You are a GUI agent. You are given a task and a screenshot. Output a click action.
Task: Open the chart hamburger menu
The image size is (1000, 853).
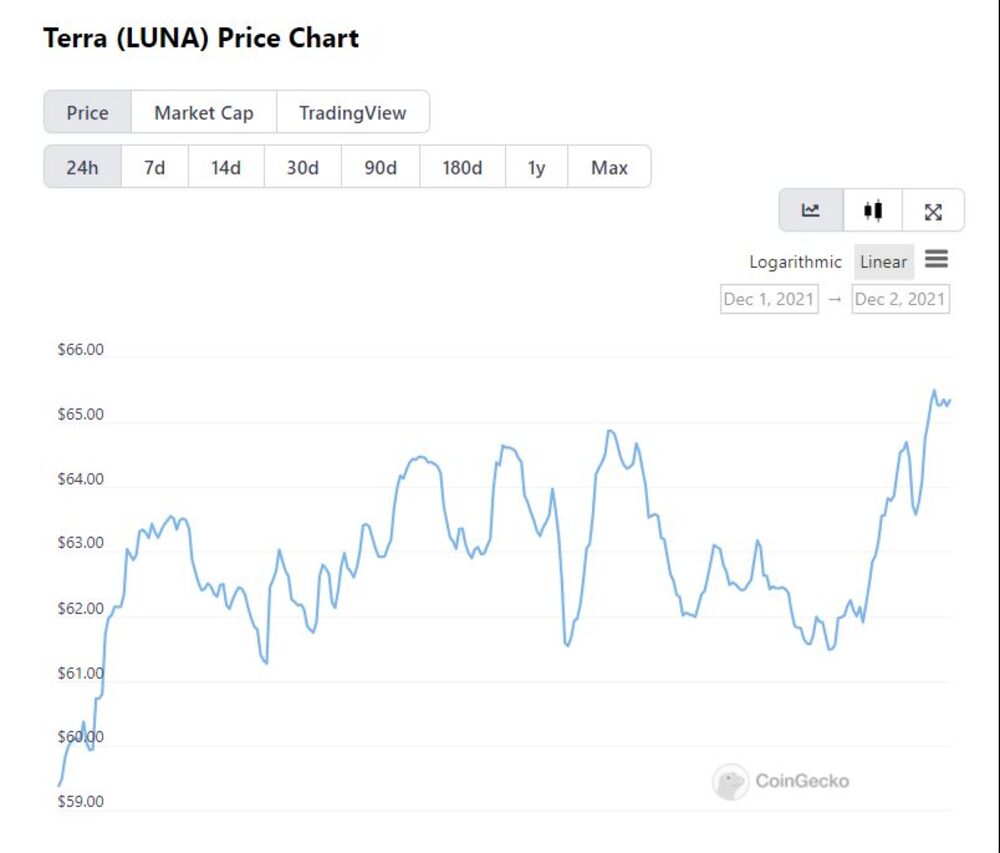tap(936, 260)
